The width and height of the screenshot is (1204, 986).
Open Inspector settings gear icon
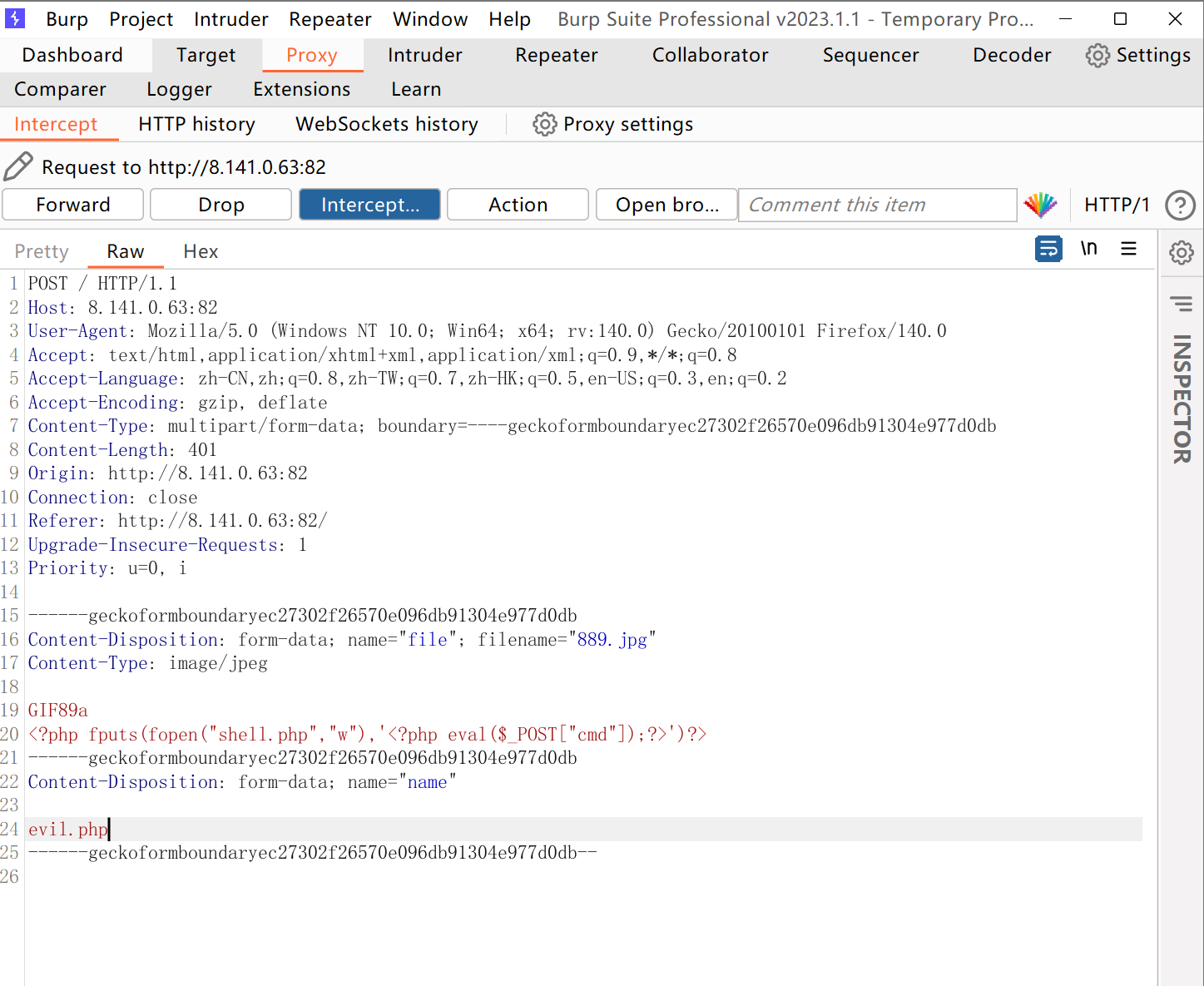1181,252
